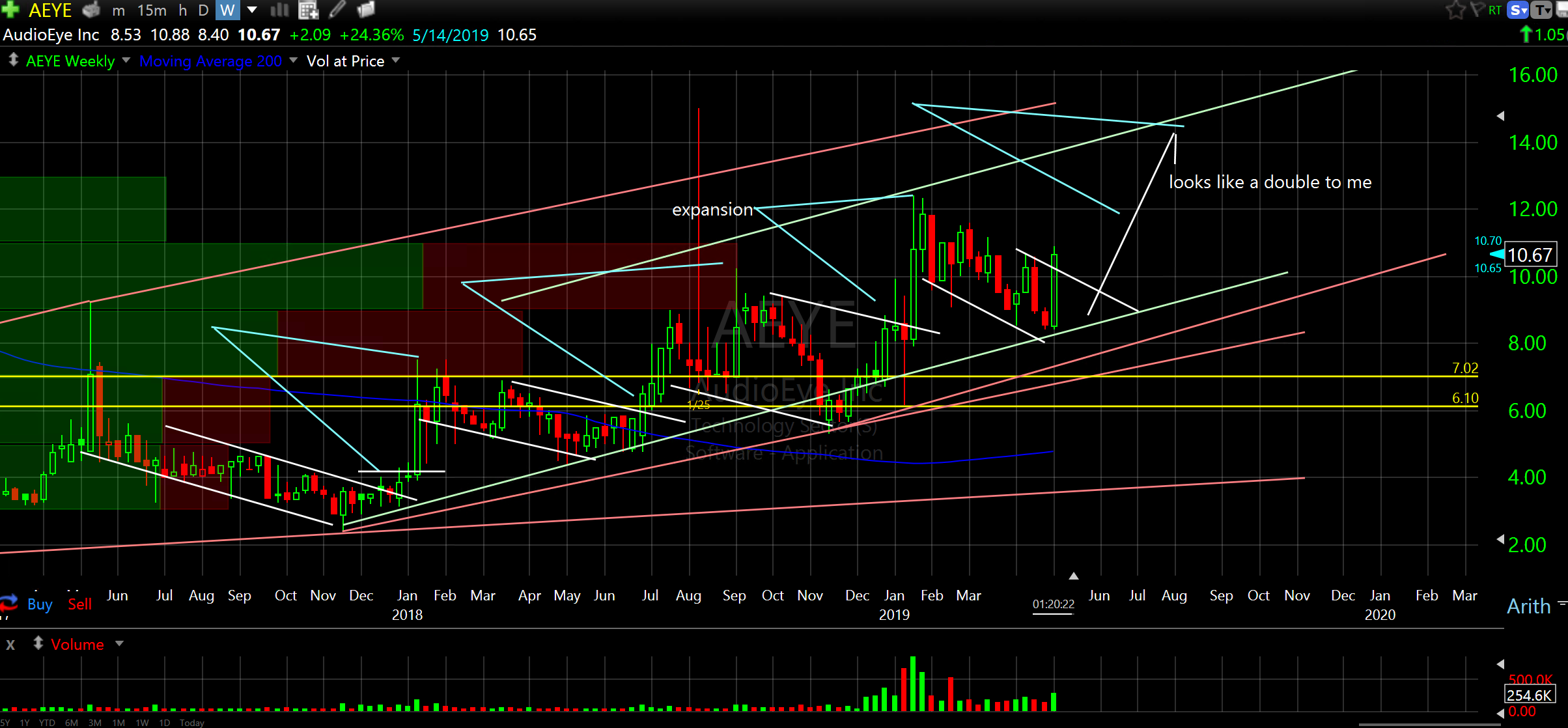Open the chart templates folder icon

[x=367, y=10]
